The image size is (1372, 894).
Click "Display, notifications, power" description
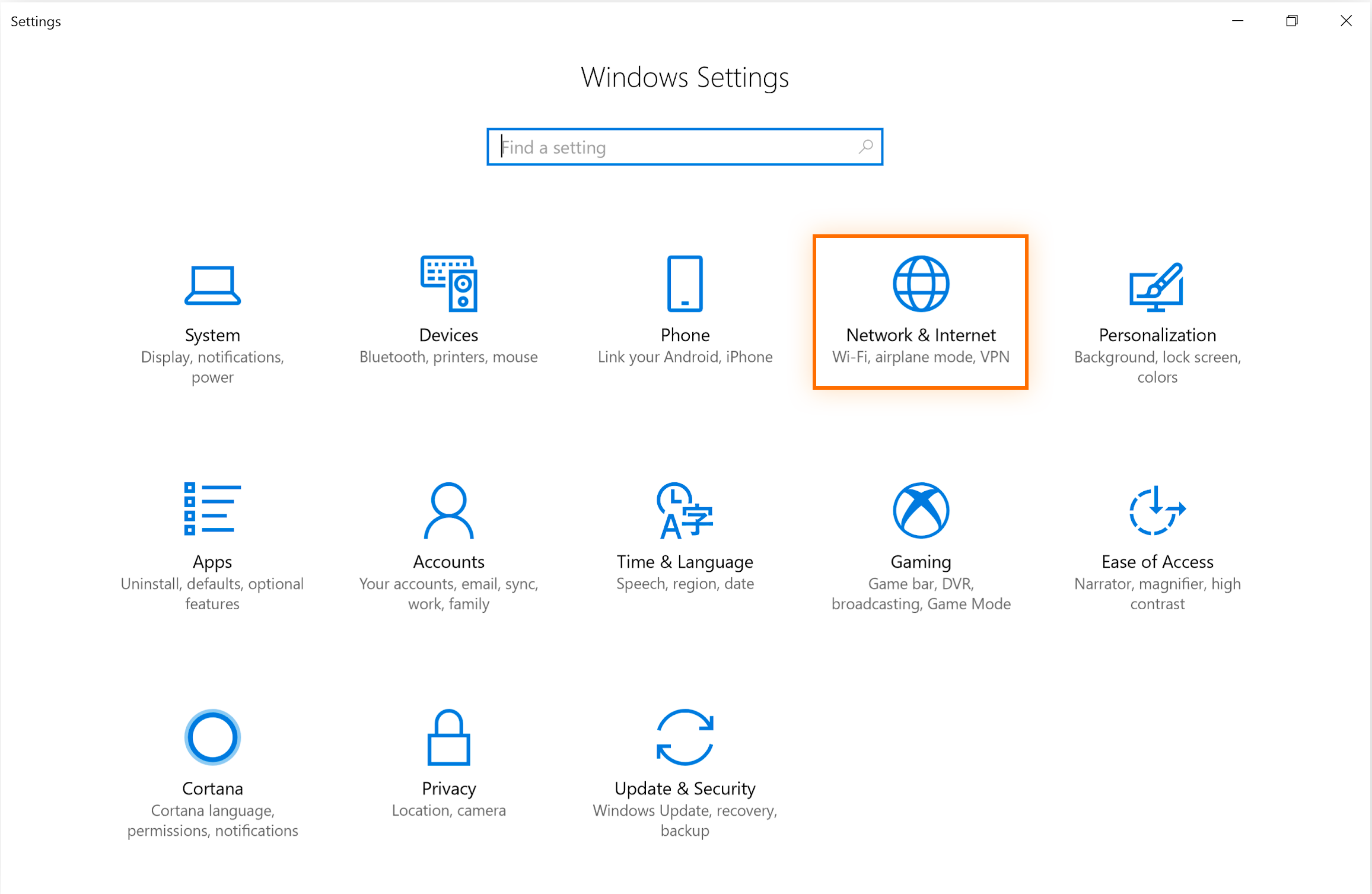coord(212,367)
